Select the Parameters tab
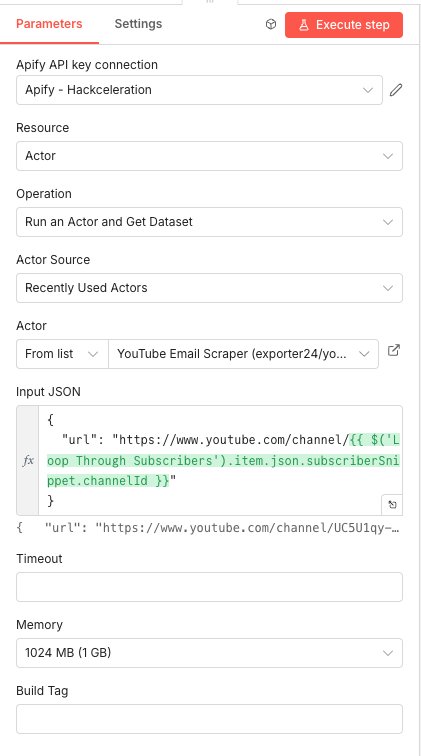 click(x=49, y=24)
